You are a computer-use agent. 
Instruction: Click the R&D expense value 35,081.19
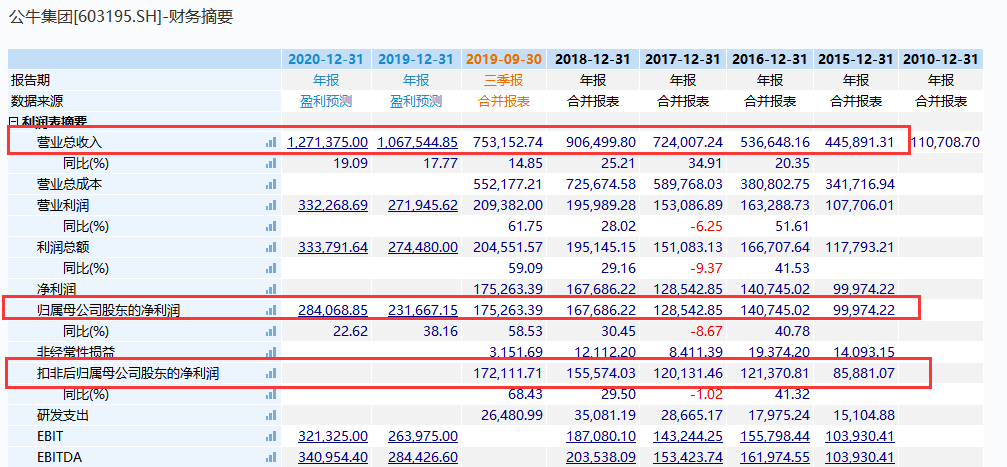604,415
